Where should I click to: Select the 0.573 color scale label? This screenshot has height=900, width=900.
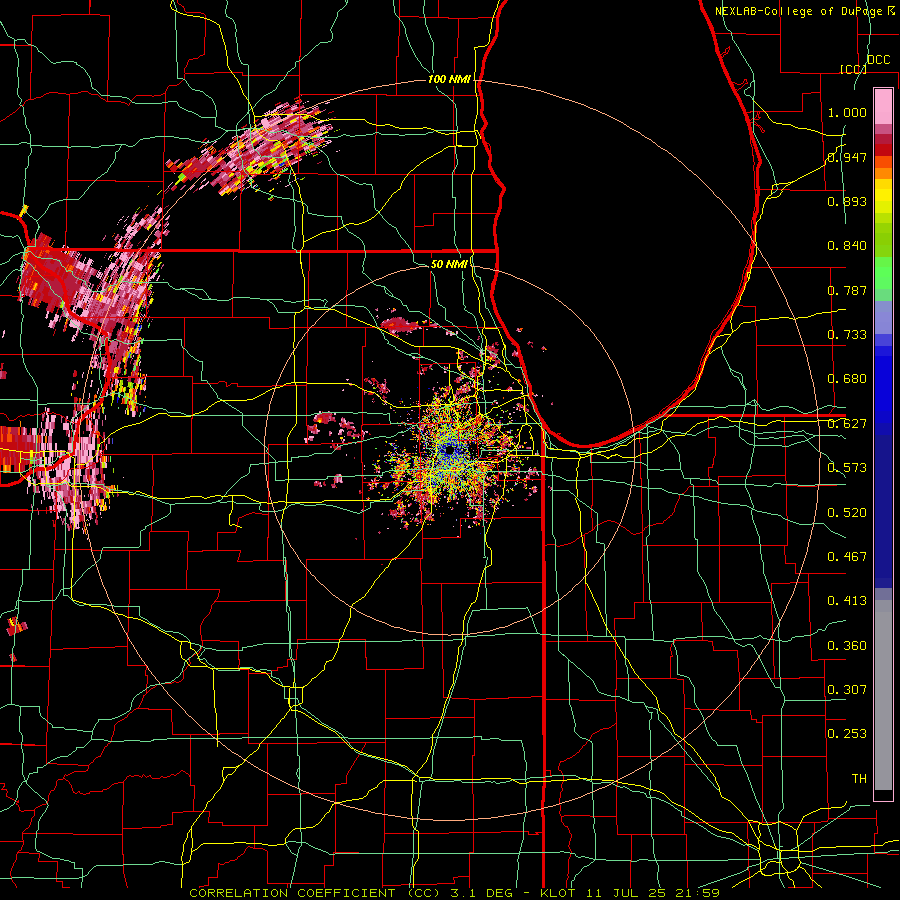847,468
